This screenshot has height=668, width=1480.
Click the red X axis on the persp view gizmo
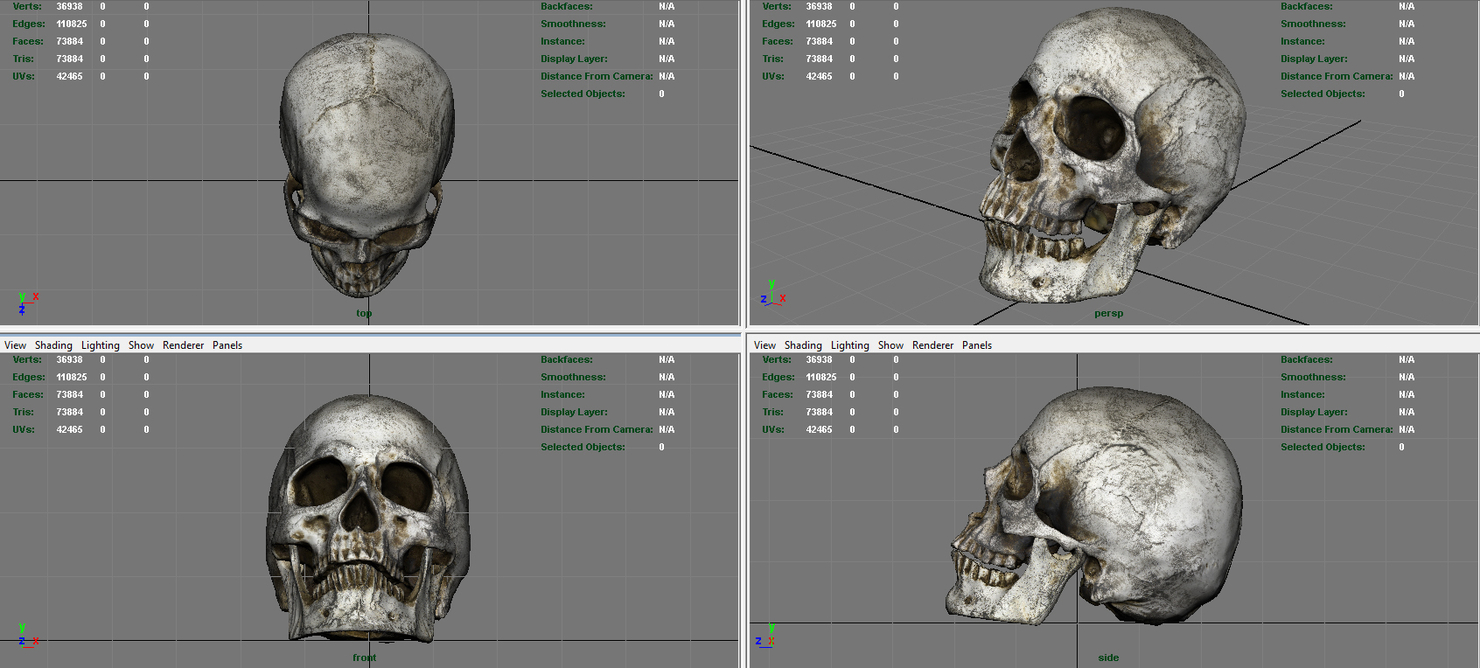783,297
